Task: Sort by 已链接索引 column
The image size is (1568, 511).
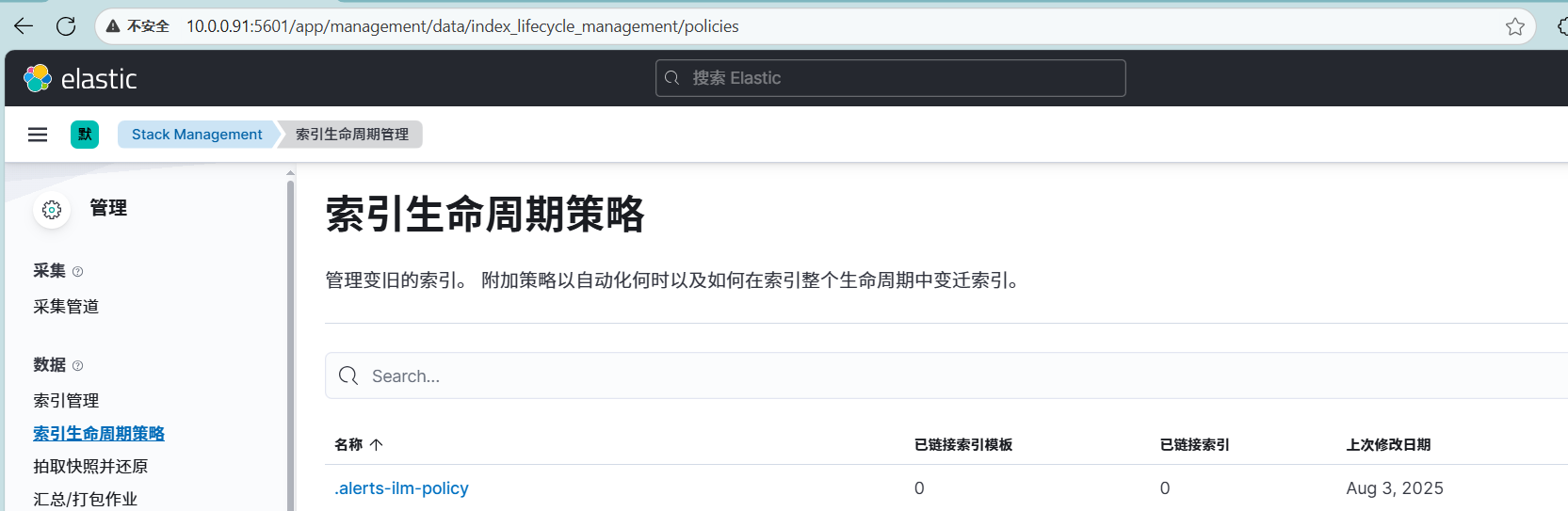Action: (1194, 444)
